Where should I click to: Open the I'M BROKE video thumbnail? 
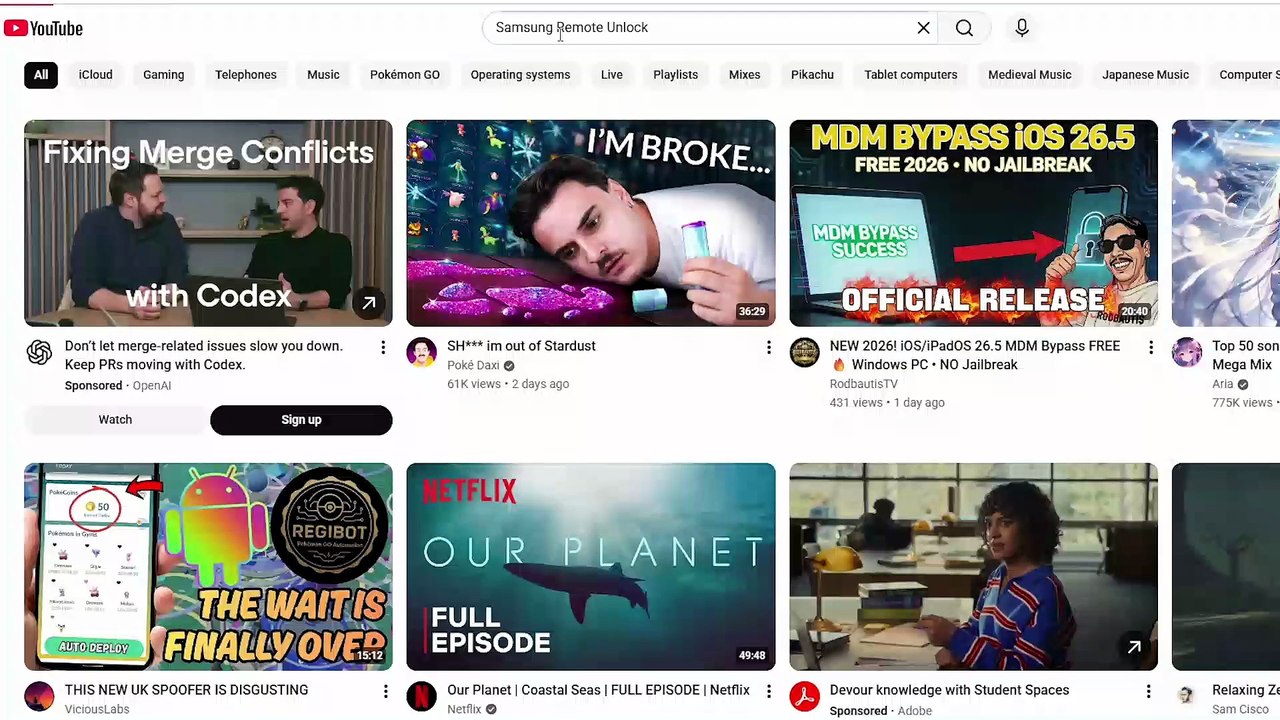pos(591,223)
